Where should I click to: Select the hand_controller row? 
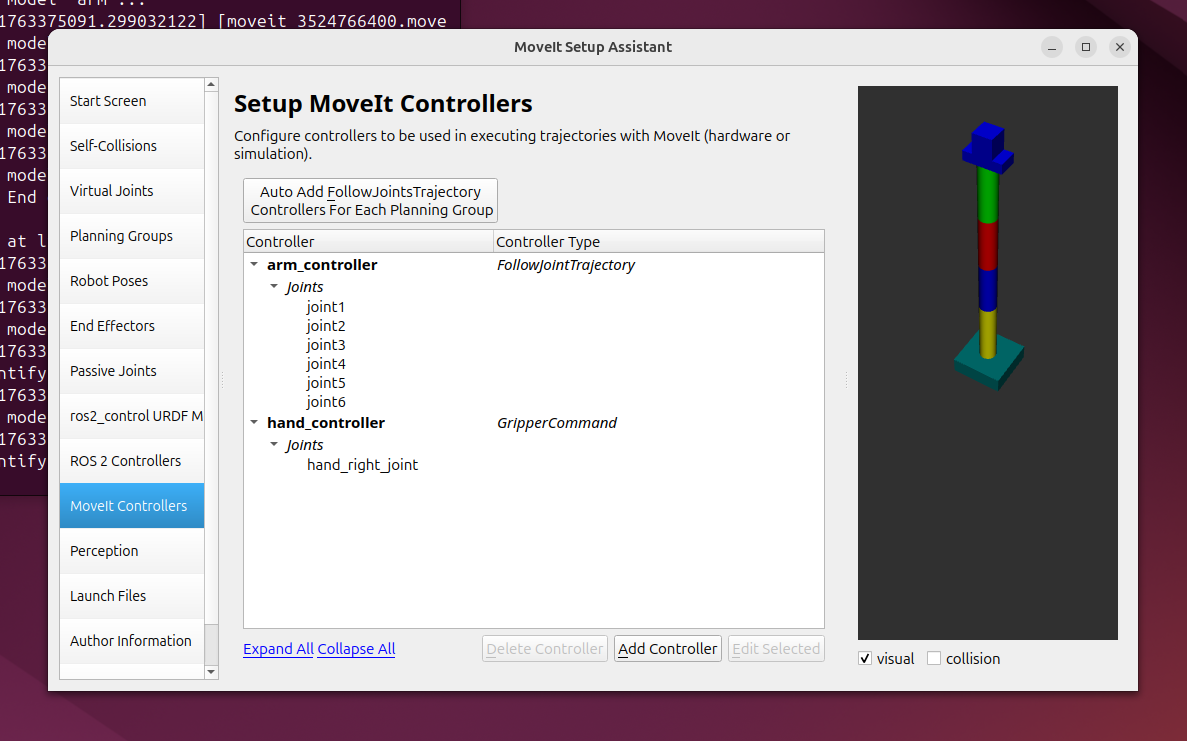tap(326, 423)
